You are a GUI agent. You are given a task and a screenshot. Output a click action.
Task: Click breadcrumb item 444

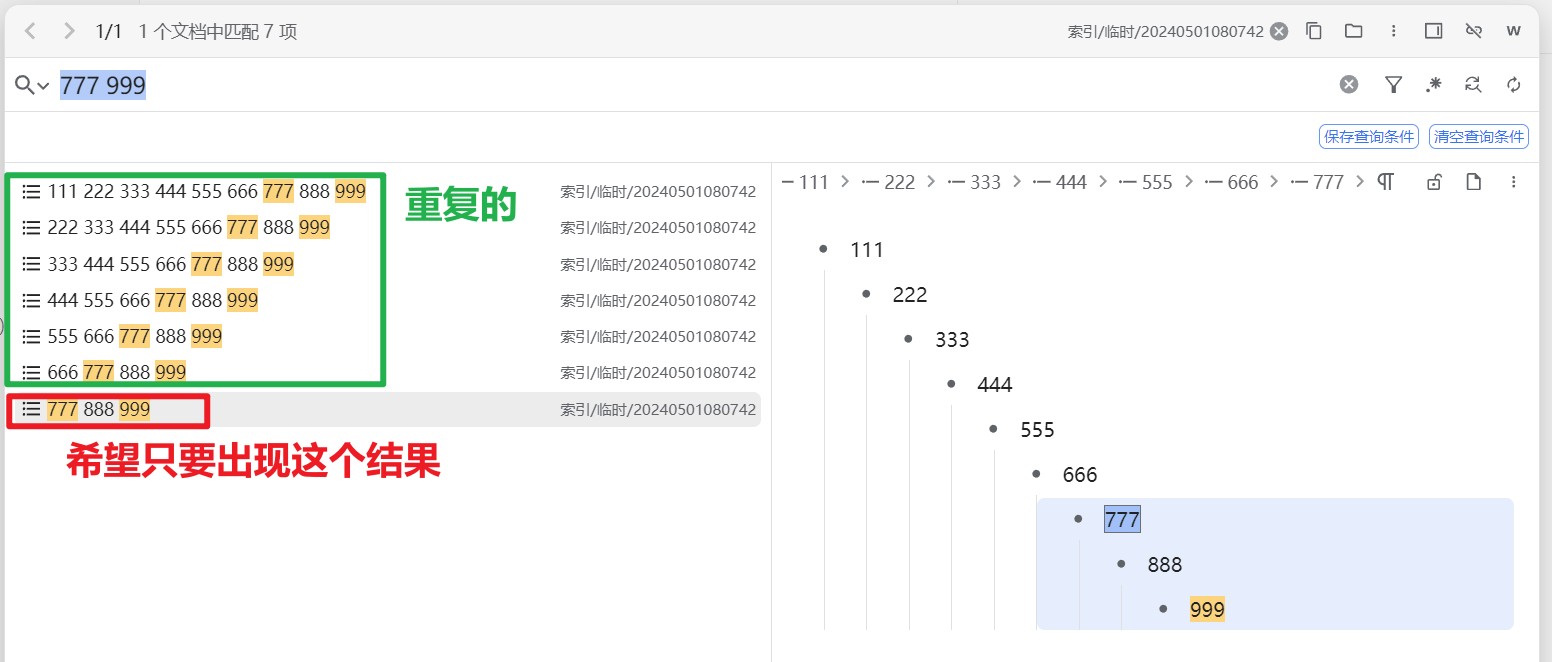(x=1060, y=182)
